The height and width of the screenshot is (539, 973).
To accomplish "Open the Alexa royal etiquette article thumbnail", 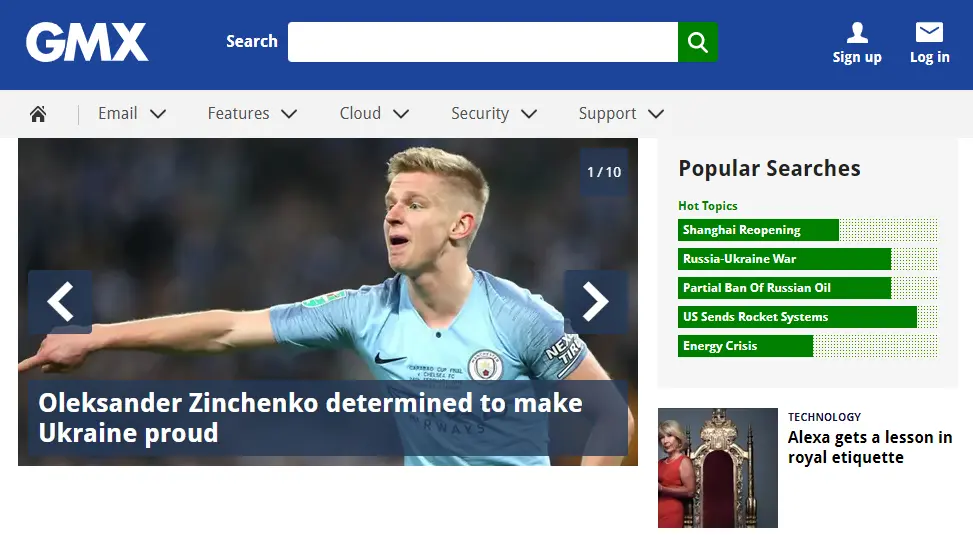I will pyautogui.click(x=717, y=467).
